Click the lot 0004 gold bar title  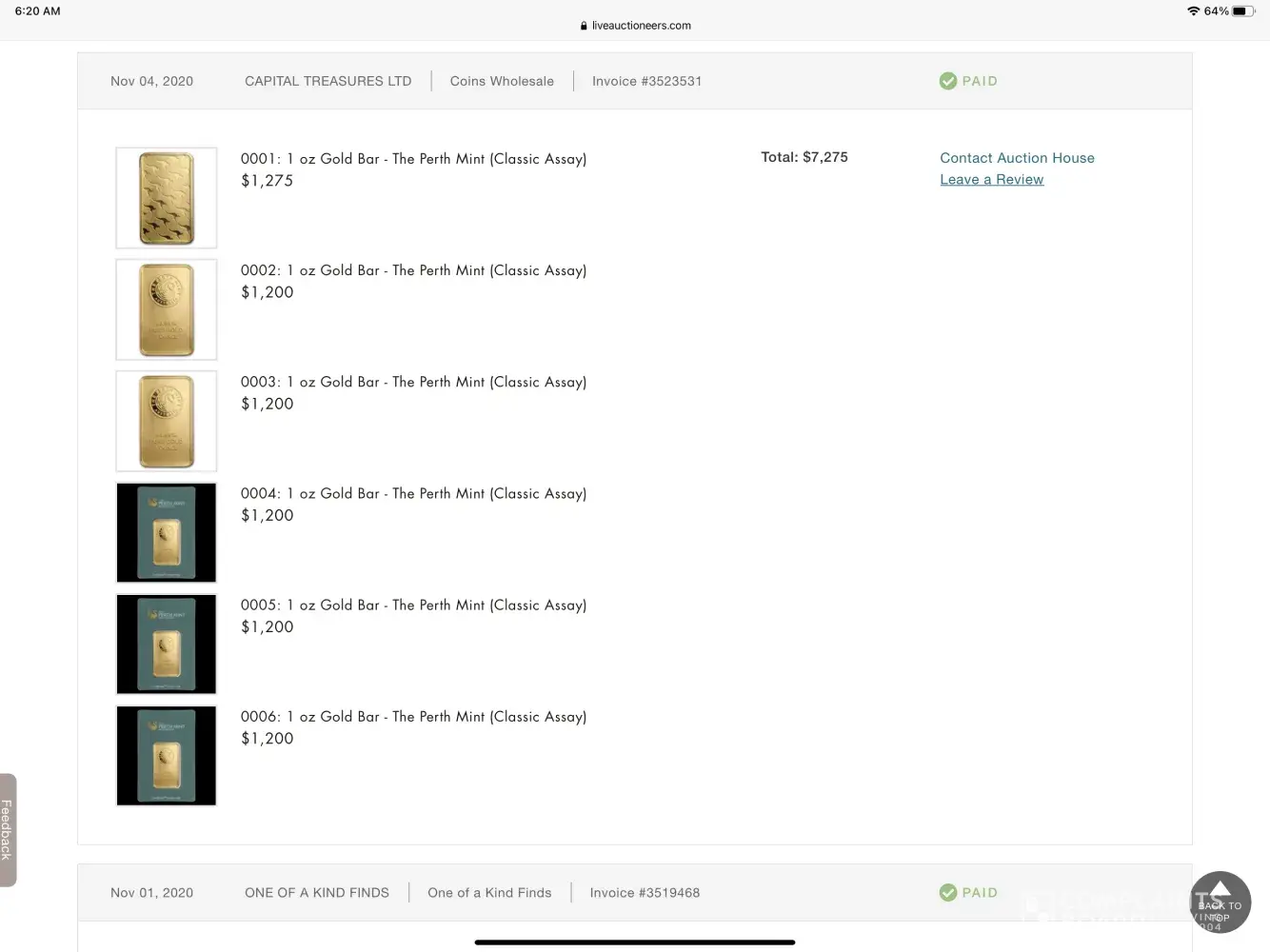pyautogui.click(x=413, y=493)
